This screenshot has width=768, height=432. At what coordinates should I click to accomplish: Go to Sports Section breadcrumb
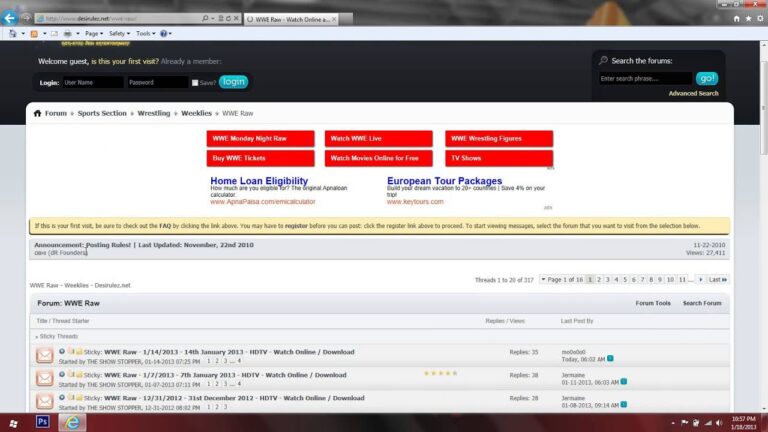pos(102,113)
